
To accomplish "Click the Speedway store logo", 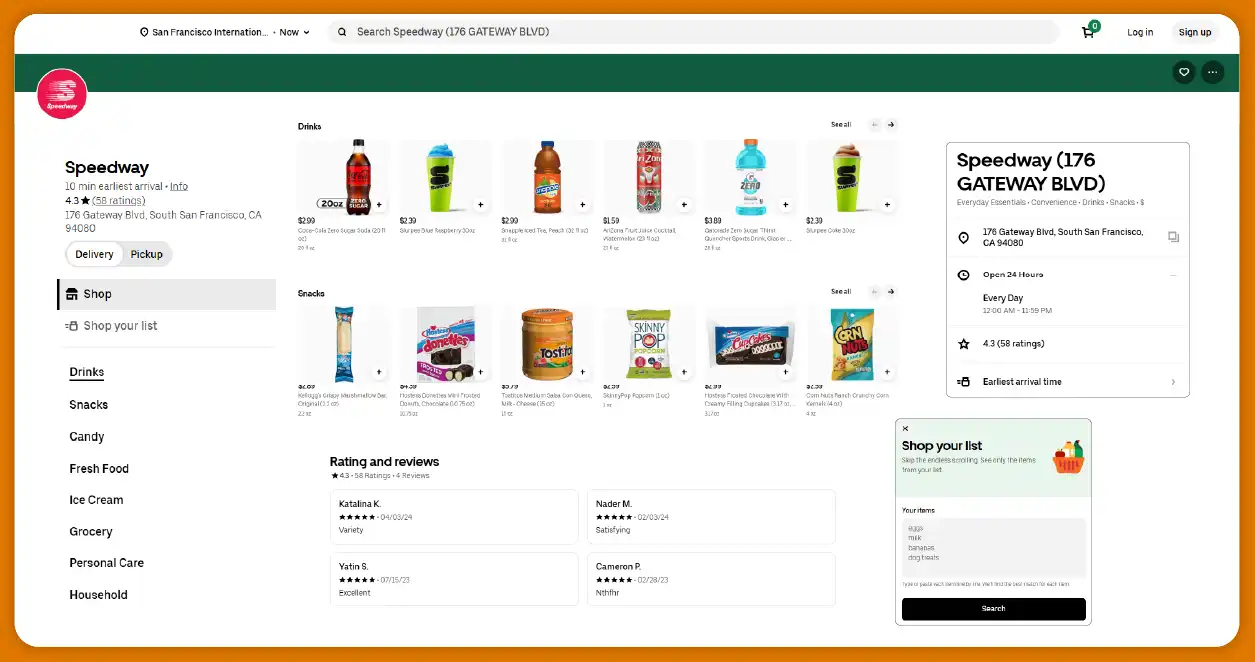I will [x=61, y=93].
